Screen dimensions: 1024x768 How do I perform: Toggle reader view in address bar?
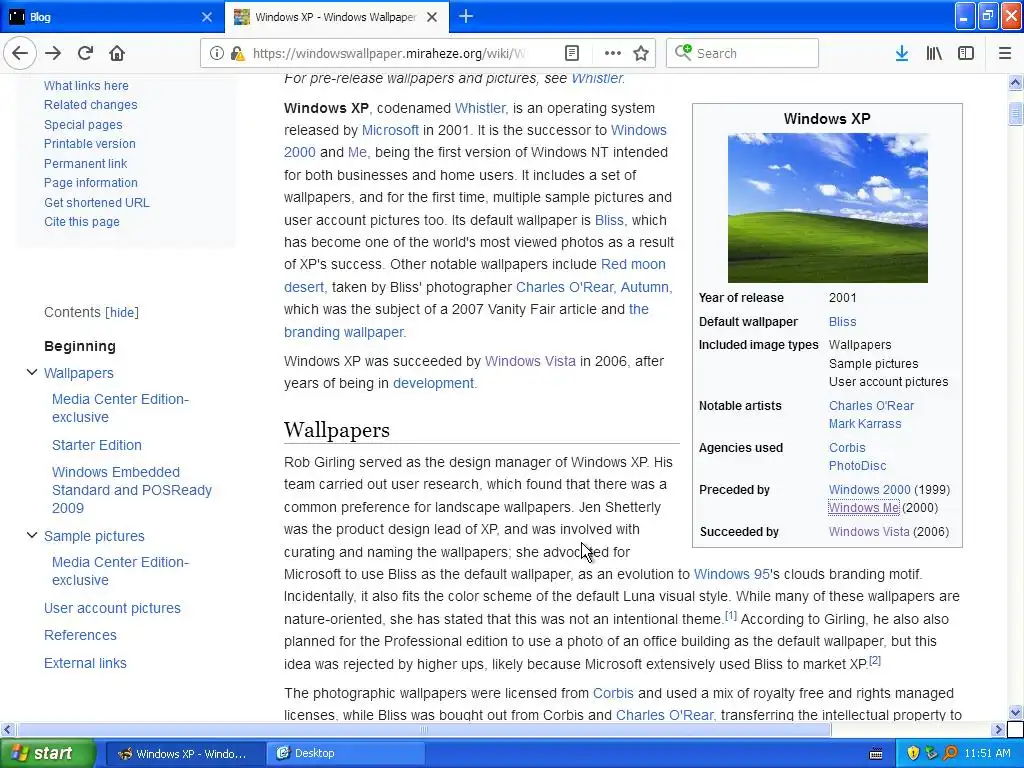(x=571, y=53)
